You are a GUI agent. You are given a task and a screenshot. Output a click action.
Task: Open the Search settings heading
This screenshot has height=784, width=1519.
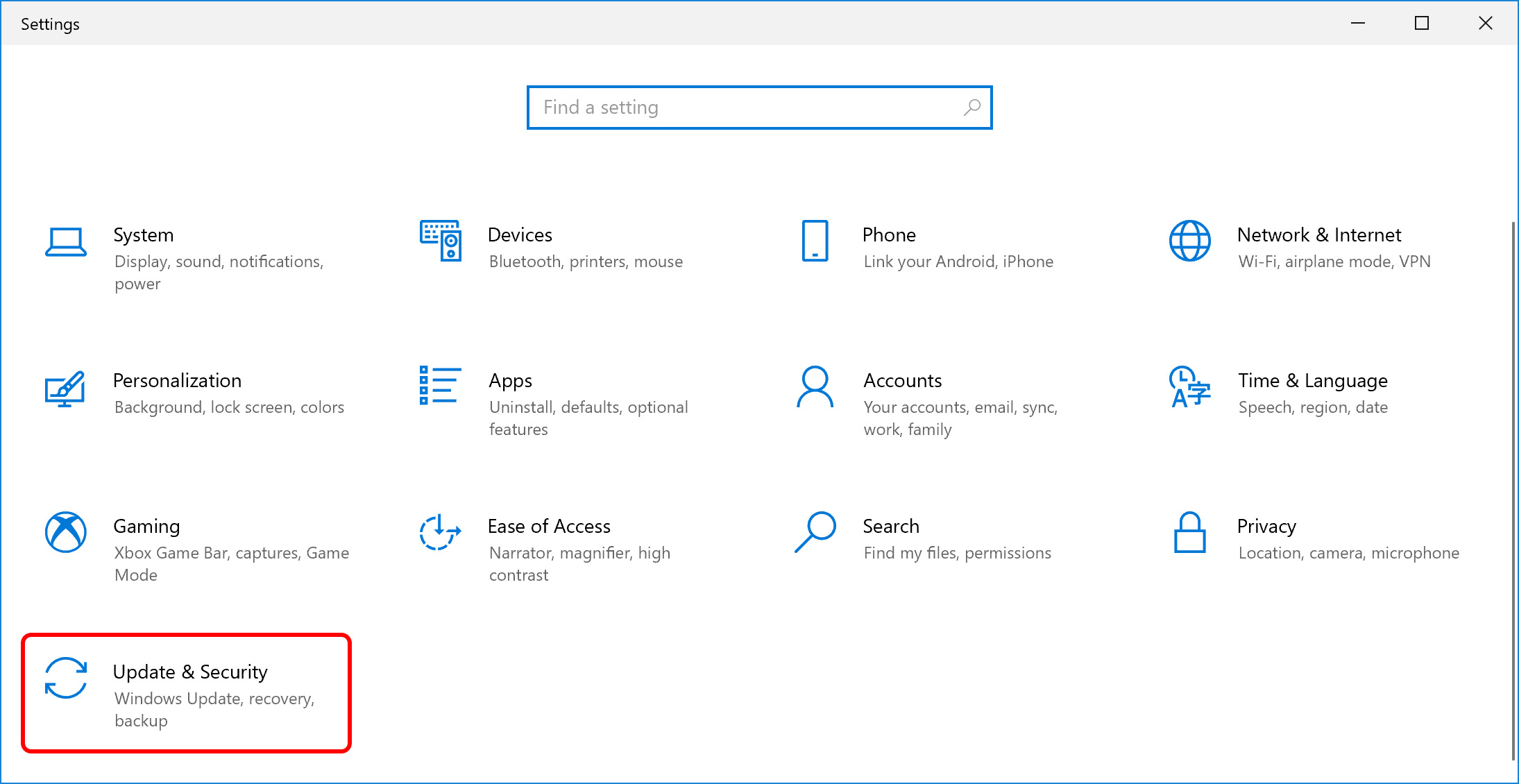coord(891,527)
